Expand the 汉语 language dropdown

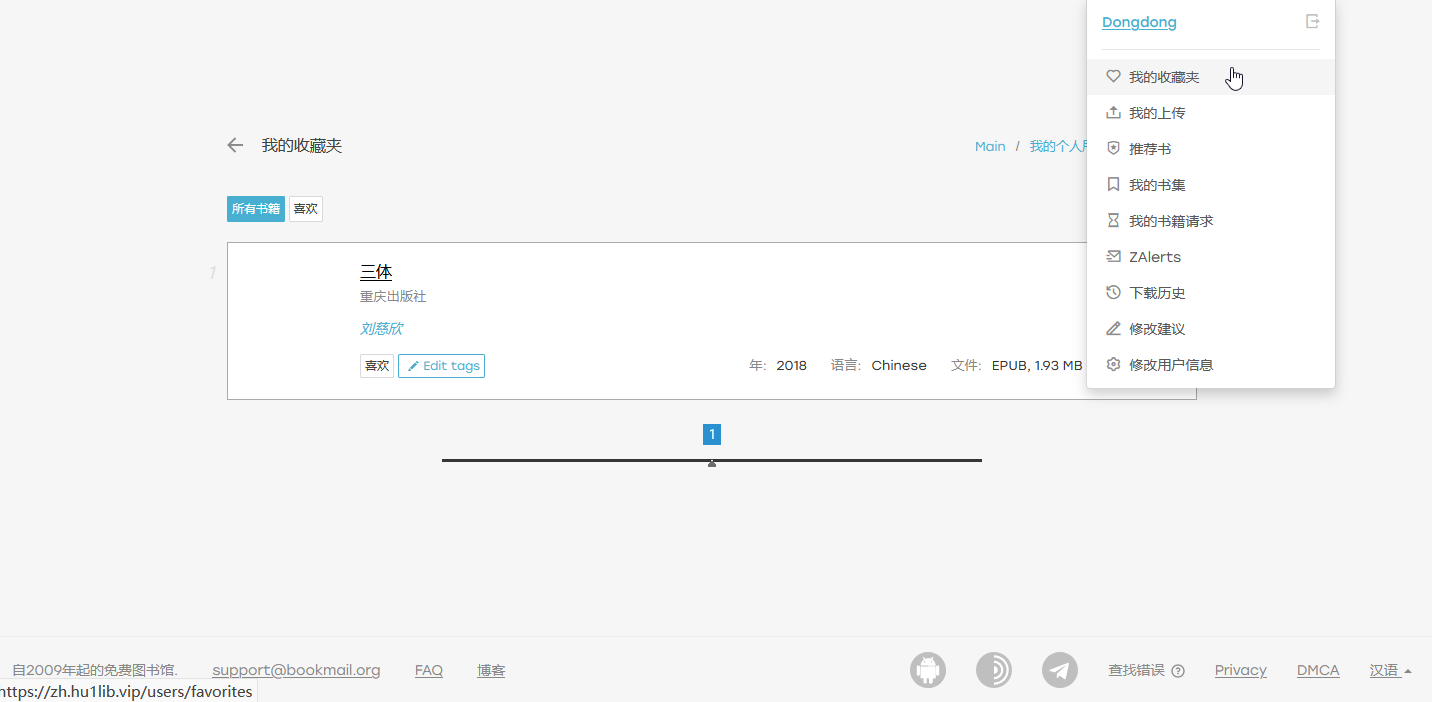1390,670
